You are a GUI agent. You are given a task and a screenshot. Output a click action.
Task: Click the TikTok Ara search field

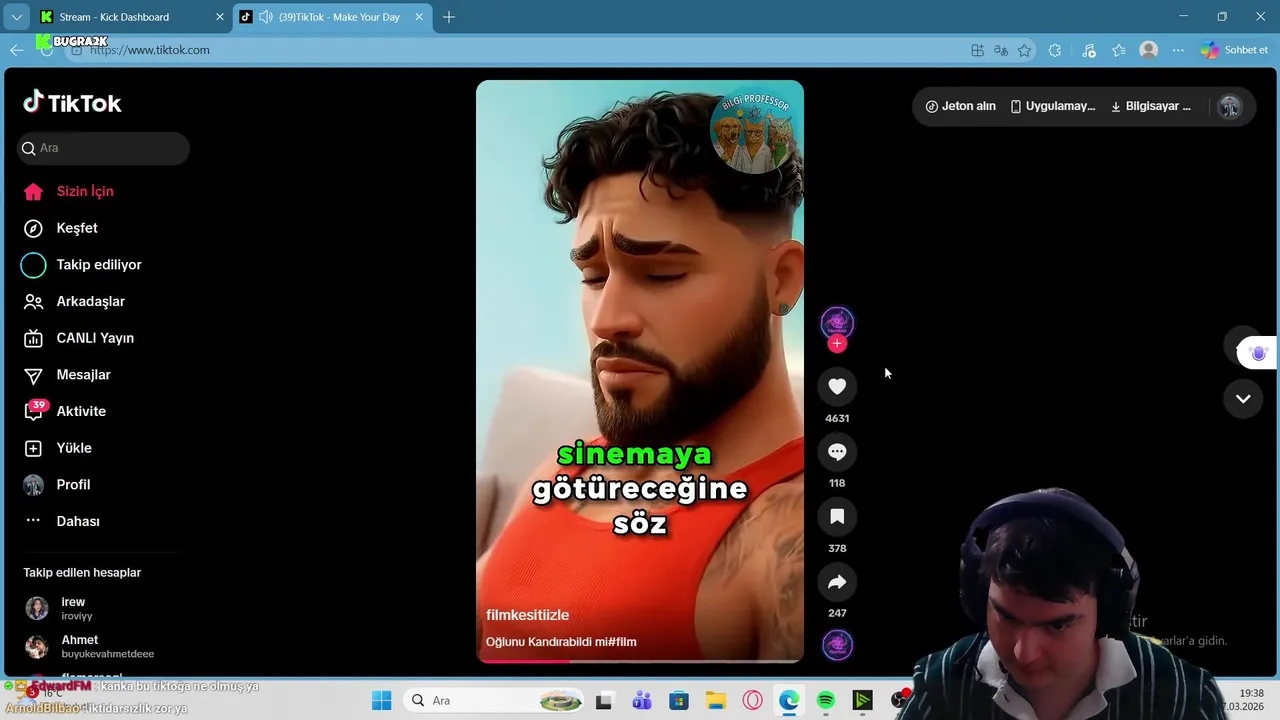tap(104, 148)
